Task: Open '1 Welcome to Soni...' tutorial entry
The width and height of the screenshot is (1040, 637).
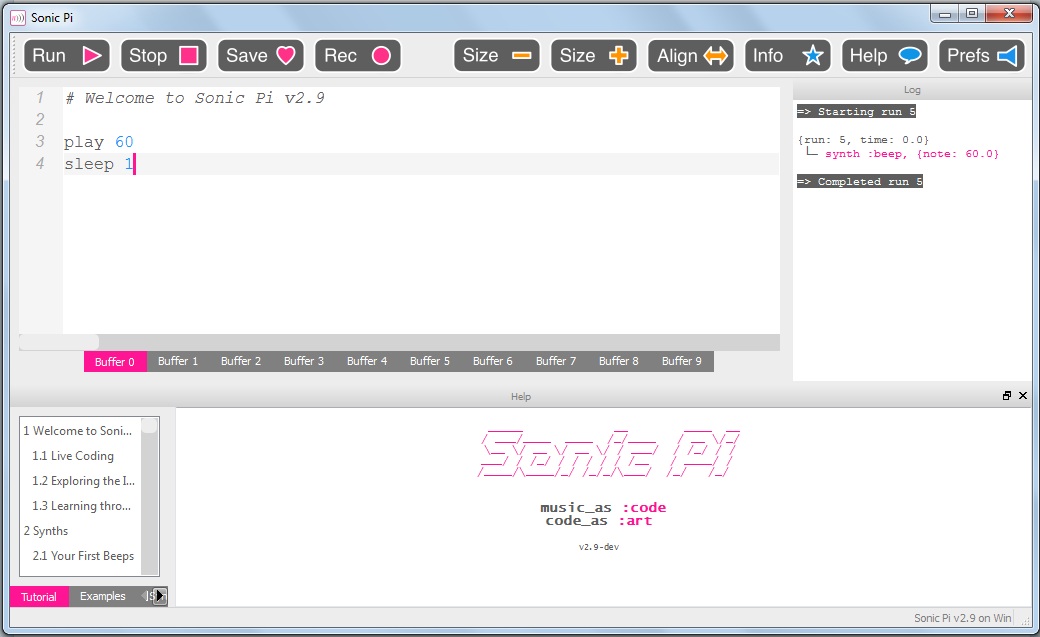Action: click(80, 431)
